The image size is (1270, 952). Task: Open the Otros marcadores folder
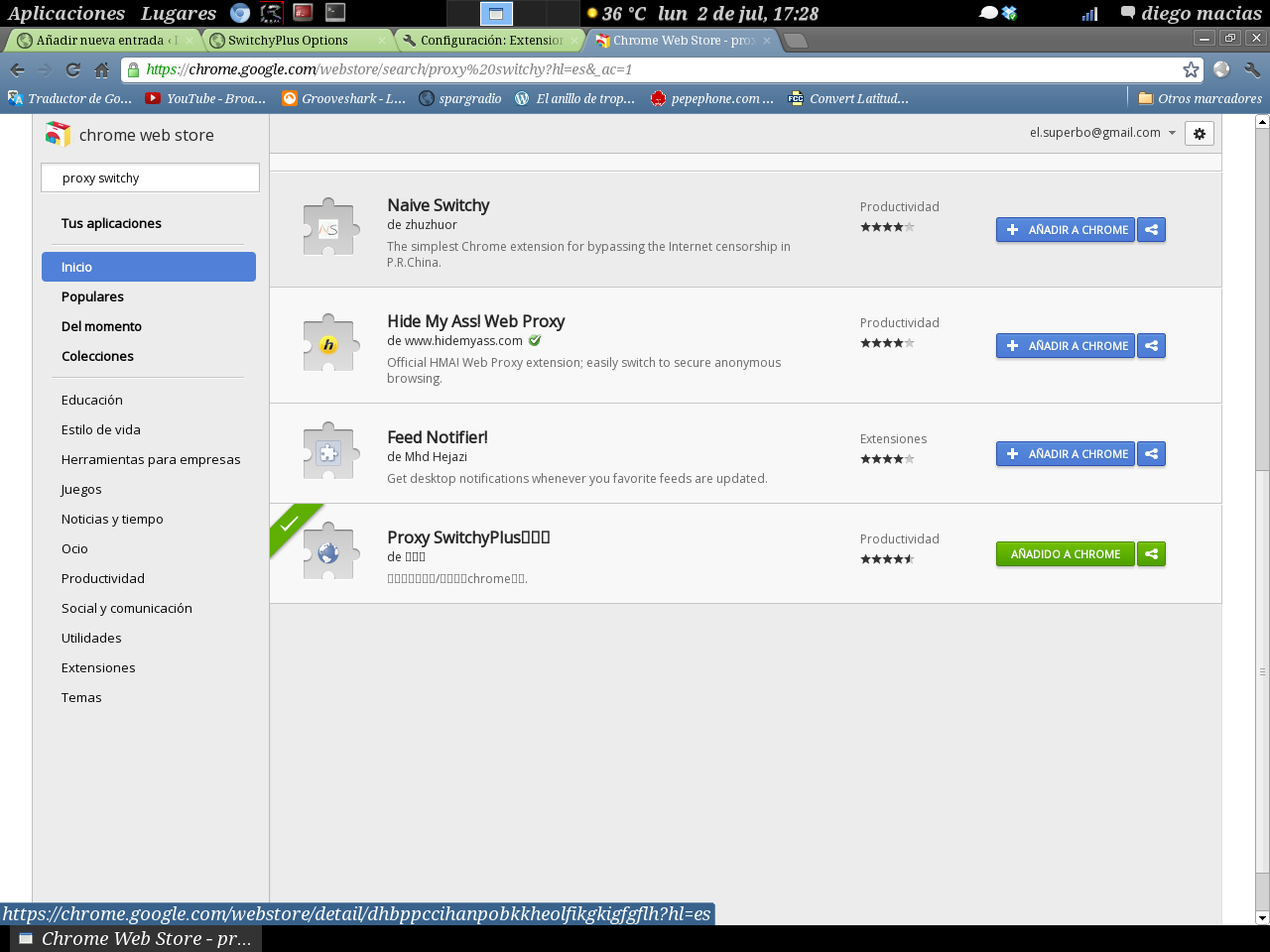(x=1201, y=98)
